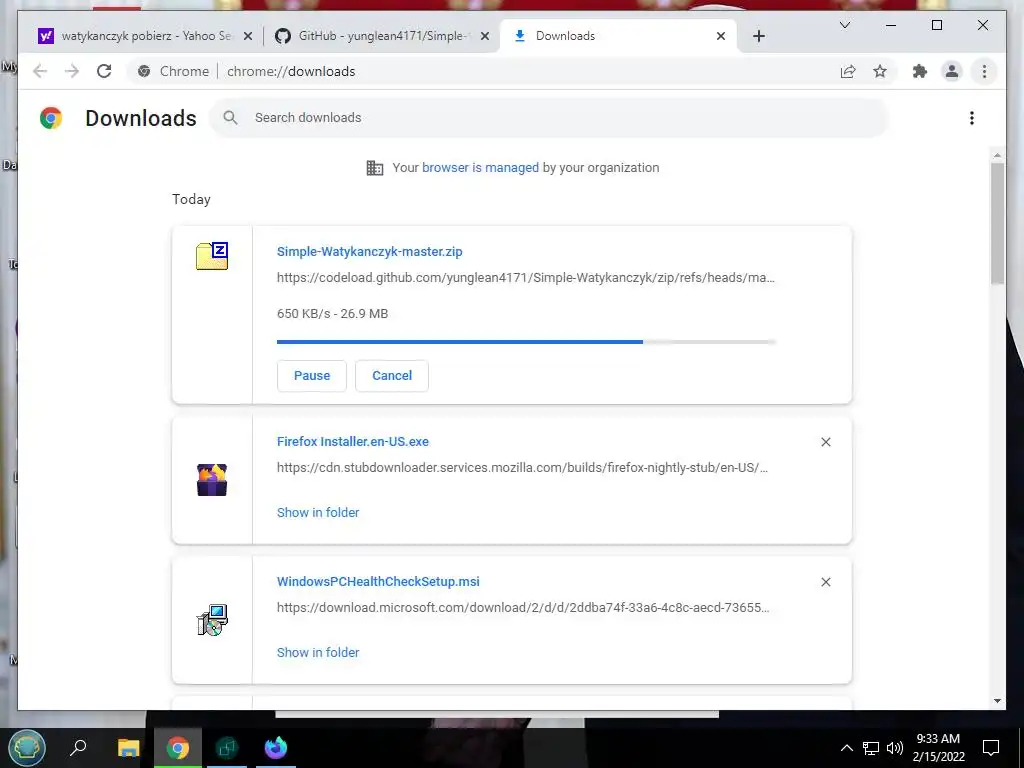Open taskbar search magnifier
1024x768 pixels.
click(x=78, y=747)
